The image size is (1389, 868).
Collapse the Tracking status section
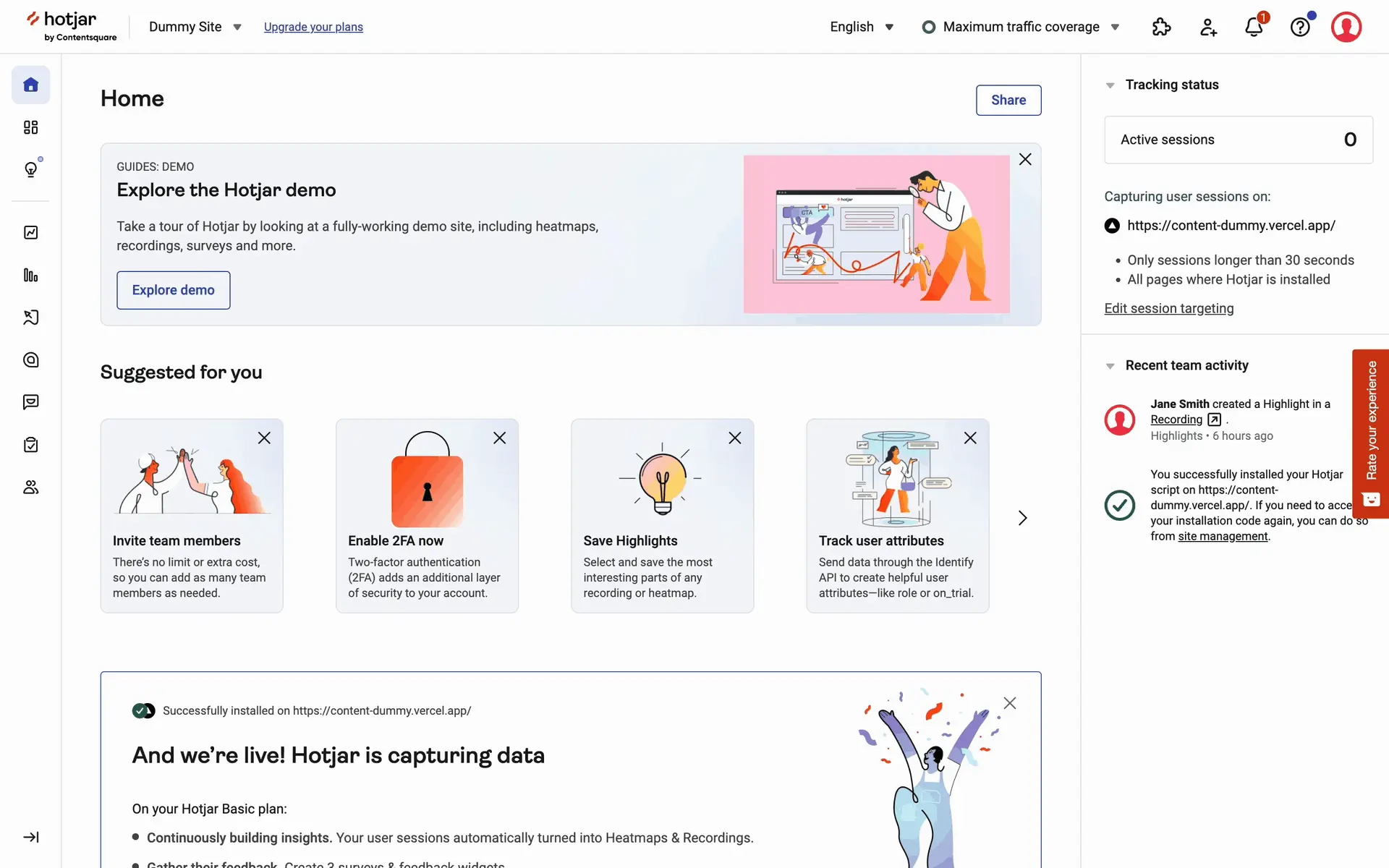pyautogui.click(x=1110, y=85)
